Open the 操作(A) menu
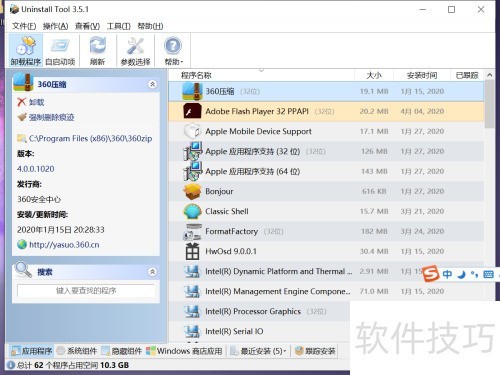This screenshot has width=500, height=375. [55, 26]
